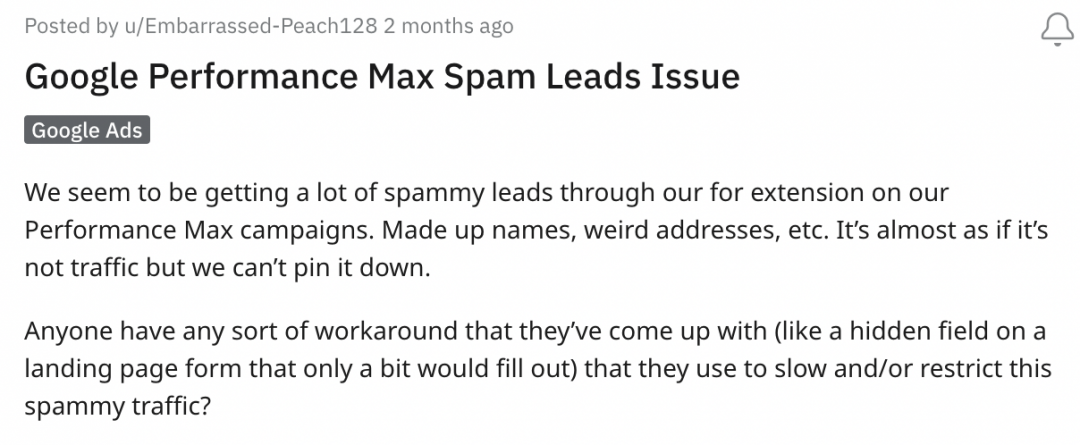
Task: Click the notification bell icon
Action: tap(1056, 29)
